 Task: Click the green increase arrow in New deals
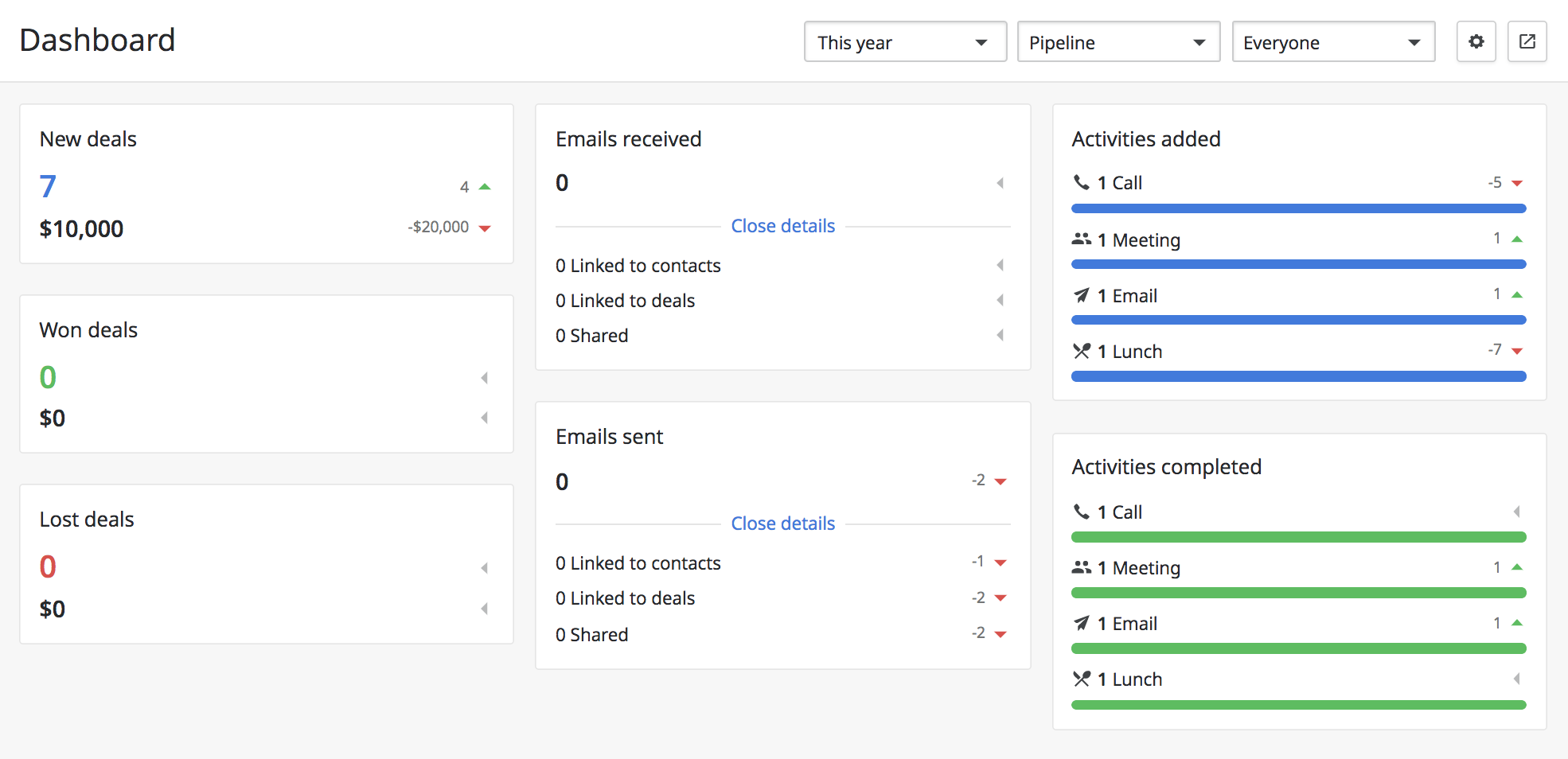pyautogui.click(x=485, y=185)
